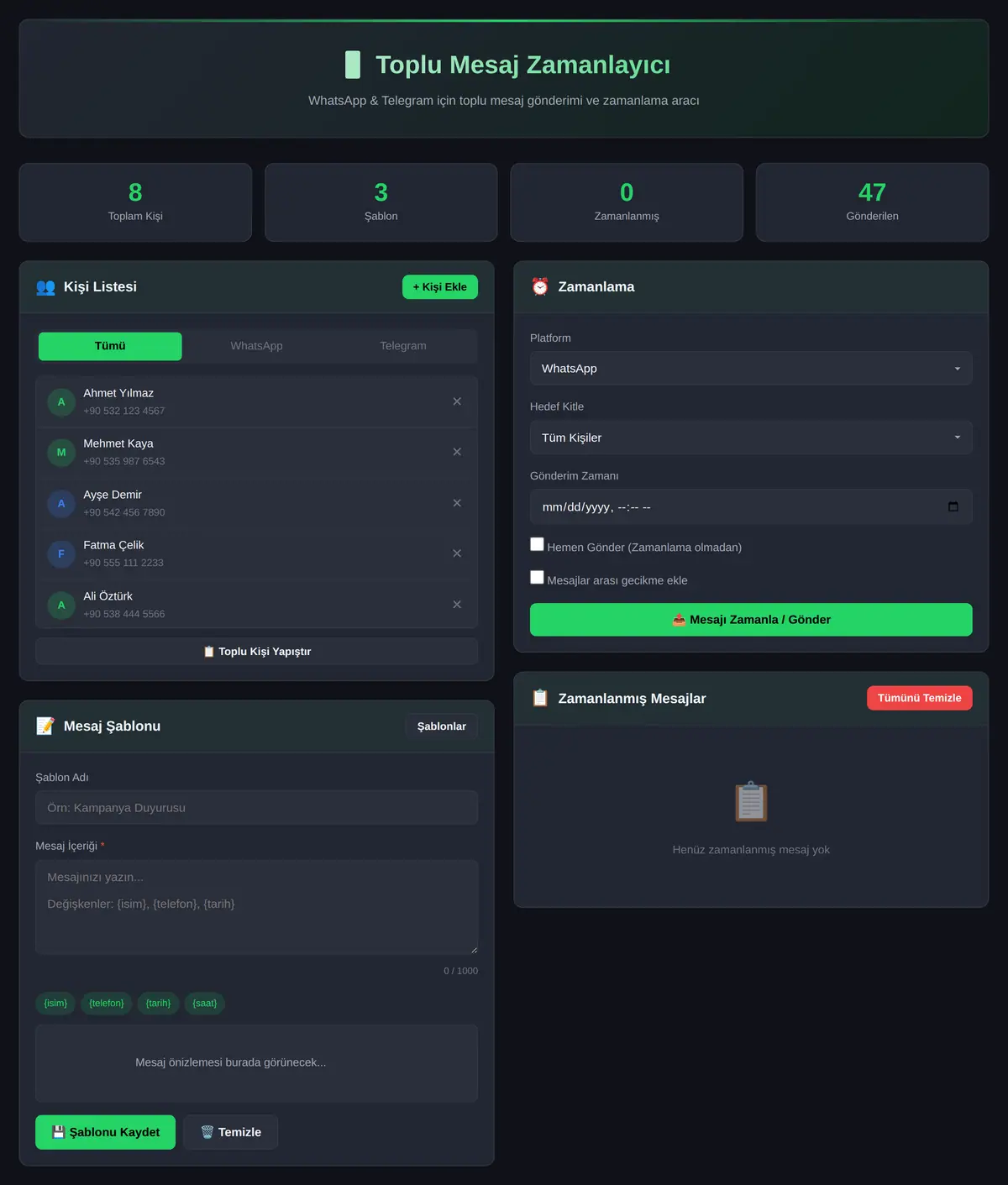This screenshot has height=1185, width=1008.
Task: Open the Platform dropdown showing WhatsApp
Action: click(751, 369)
